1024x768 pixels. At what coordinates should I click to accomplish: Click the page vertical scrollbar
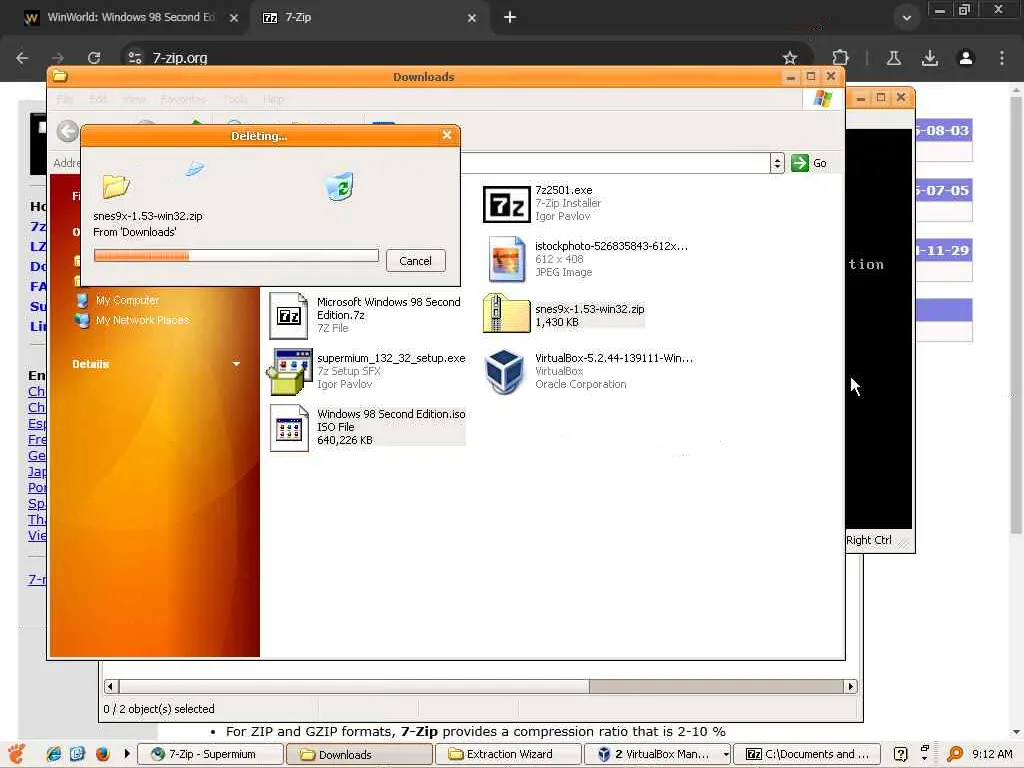pyautogui.click(x=1016, y=313)
